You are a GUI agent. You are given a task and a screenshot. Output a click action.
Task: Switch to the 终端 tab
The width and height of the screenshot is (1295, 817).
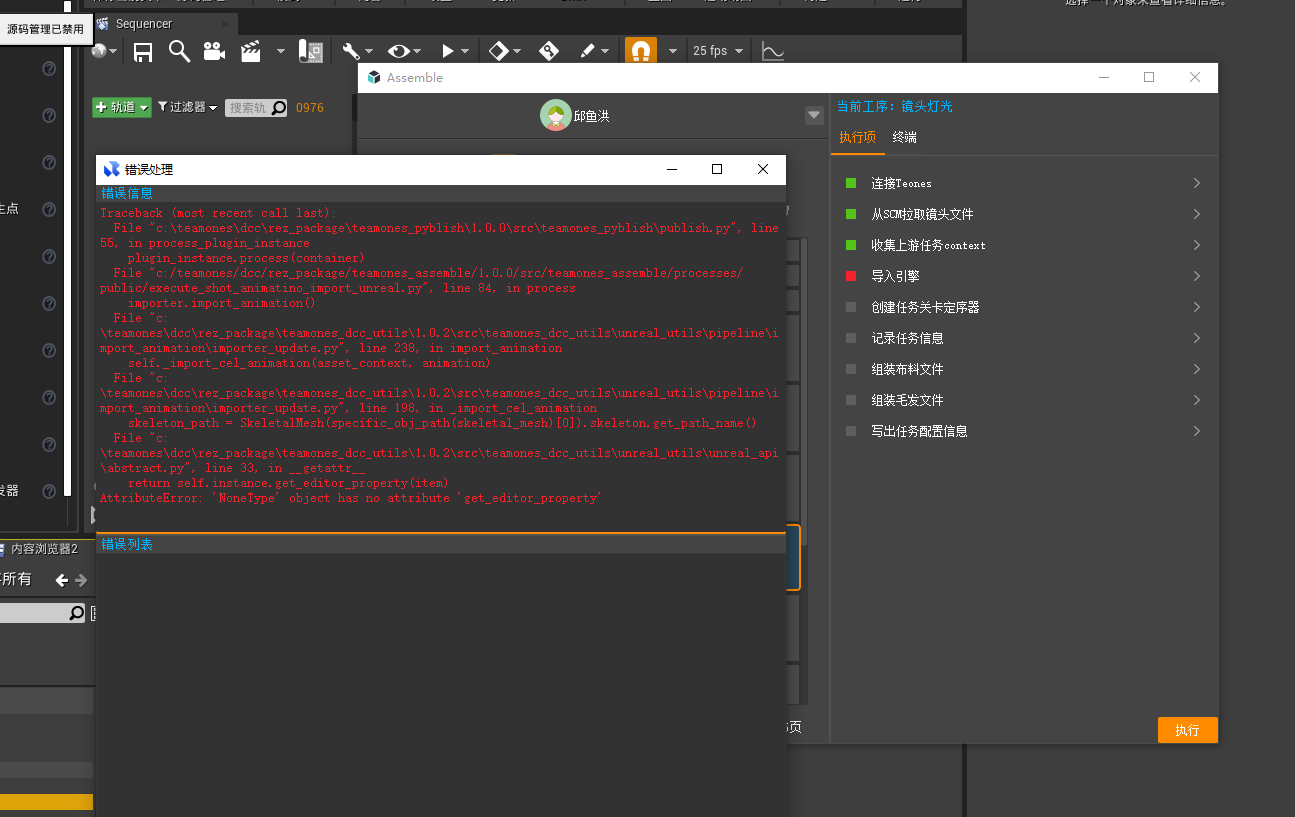(x=904, y=137)
